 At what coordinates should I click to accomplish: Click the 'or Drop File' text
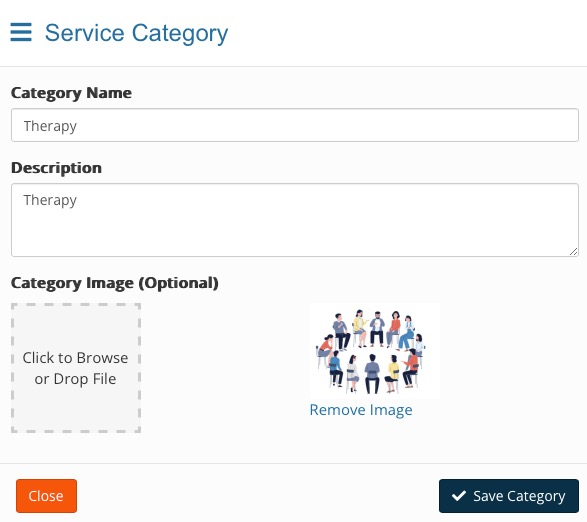(x=75, y=379)
